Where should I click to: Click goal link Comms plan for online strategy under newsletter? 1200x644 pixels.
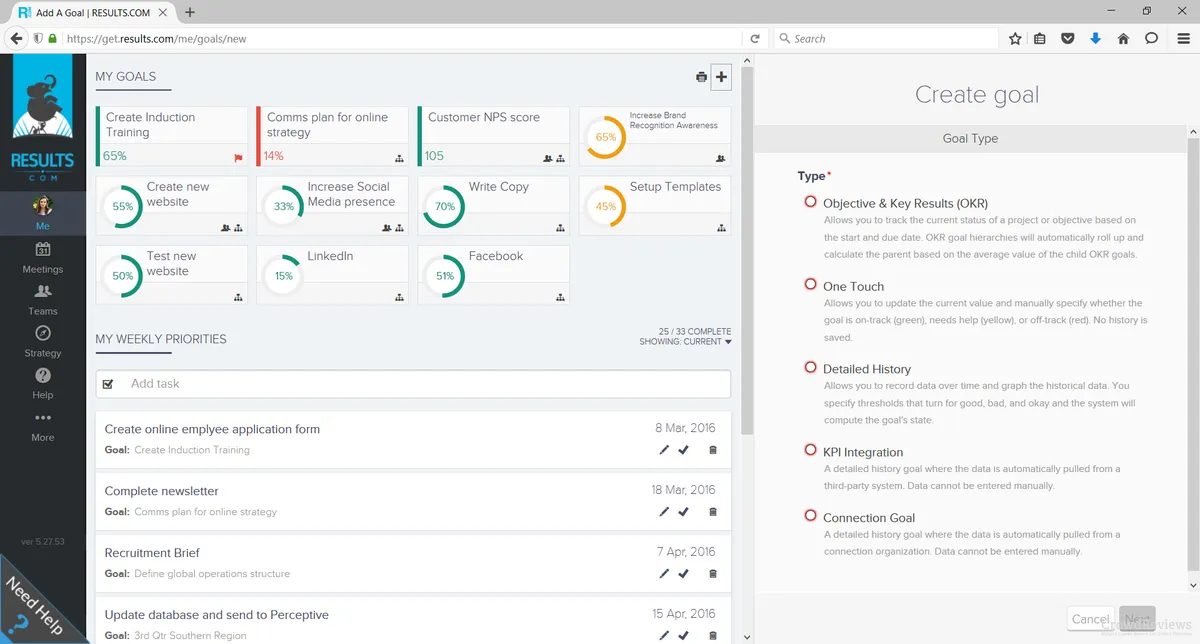(206, 512)
